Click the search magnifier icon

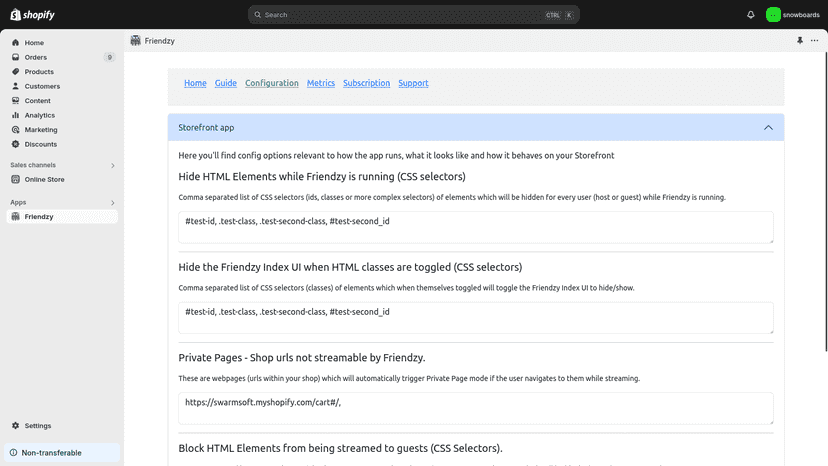tap(258, 15)
